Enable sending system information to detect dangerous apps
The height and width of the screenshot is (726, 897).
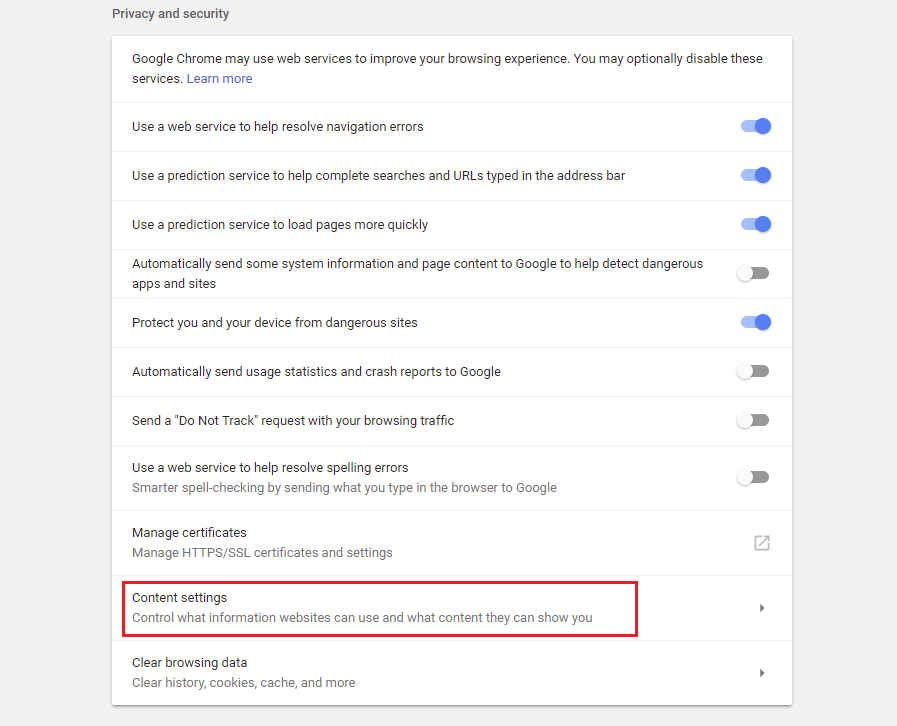point(753,273)
